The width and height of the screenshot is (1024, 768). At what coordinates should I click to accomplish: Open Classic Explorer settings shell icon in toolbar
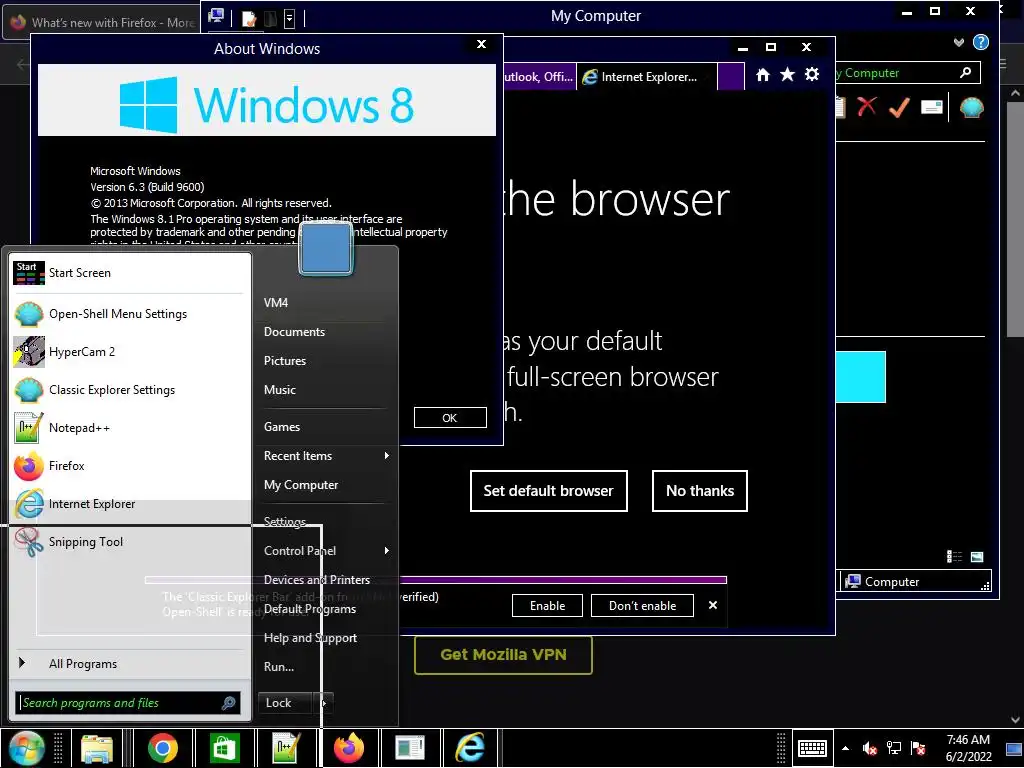pos(972,107)
